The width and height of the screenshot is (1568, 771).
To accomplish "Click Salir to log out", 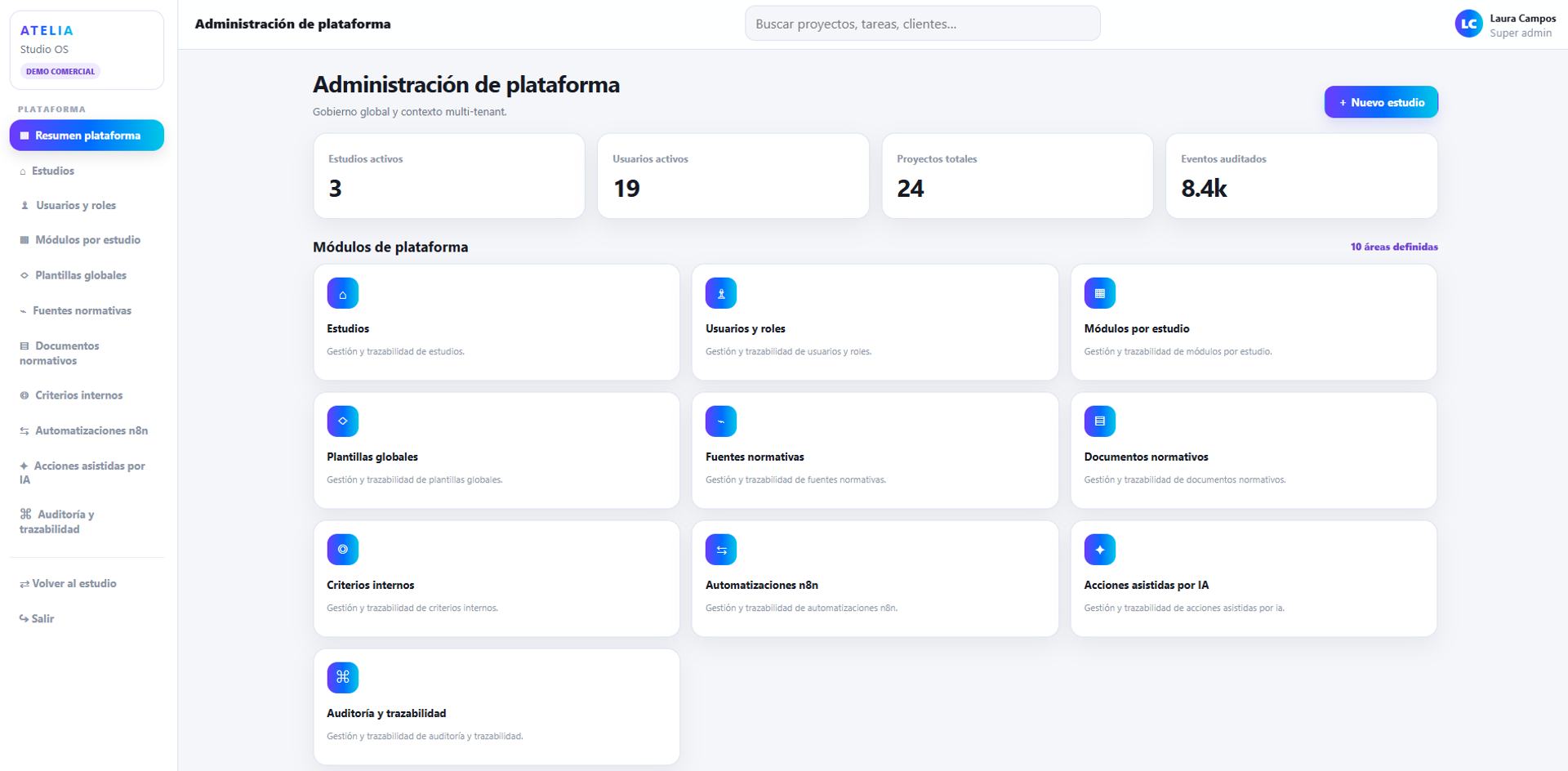I will point(37,618).
